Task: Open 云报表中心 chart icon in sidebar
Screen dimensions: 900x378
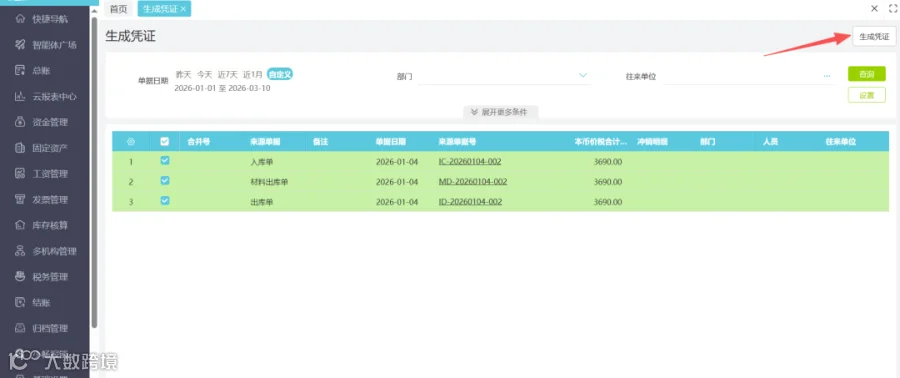Action: click(20, 96)
